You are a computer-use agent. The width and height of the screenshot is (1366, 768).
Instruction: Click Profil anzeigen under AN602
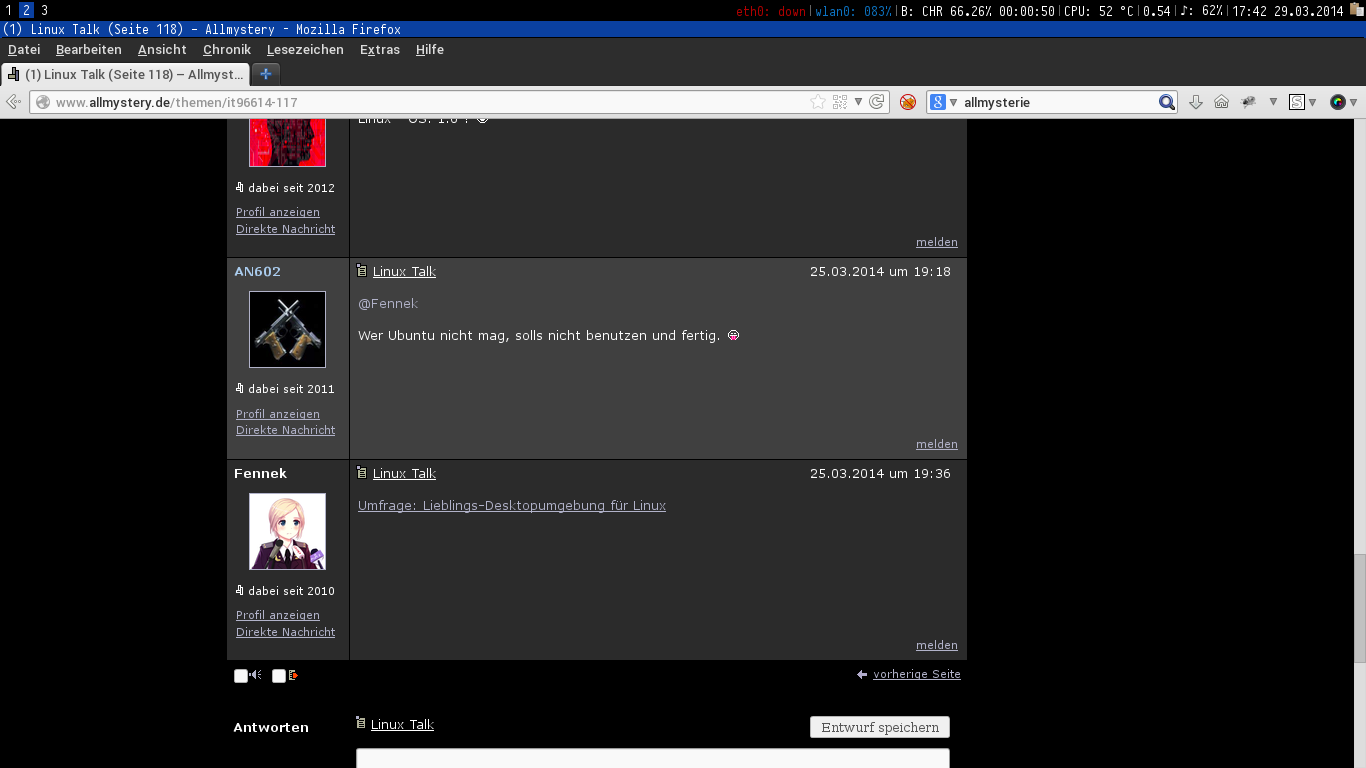pyautogui.click(x=278, y=413)
